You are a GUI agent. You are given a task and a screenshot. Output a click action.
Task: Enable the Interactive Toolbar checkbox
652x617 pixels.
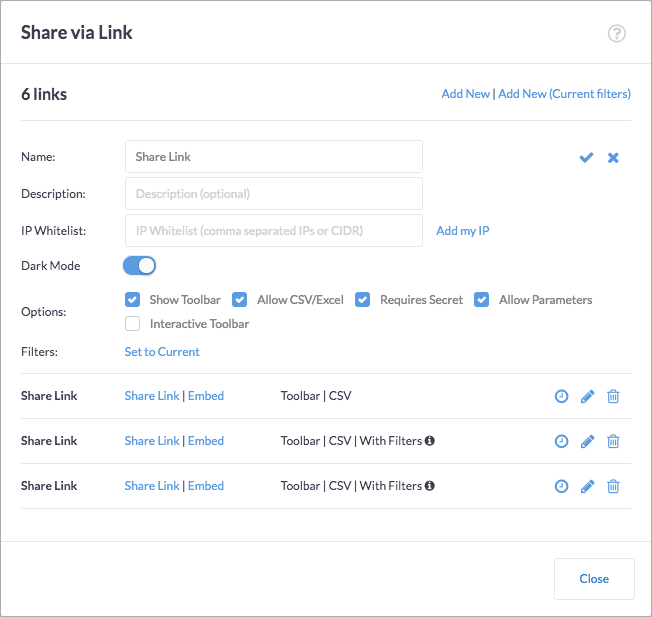132,323
